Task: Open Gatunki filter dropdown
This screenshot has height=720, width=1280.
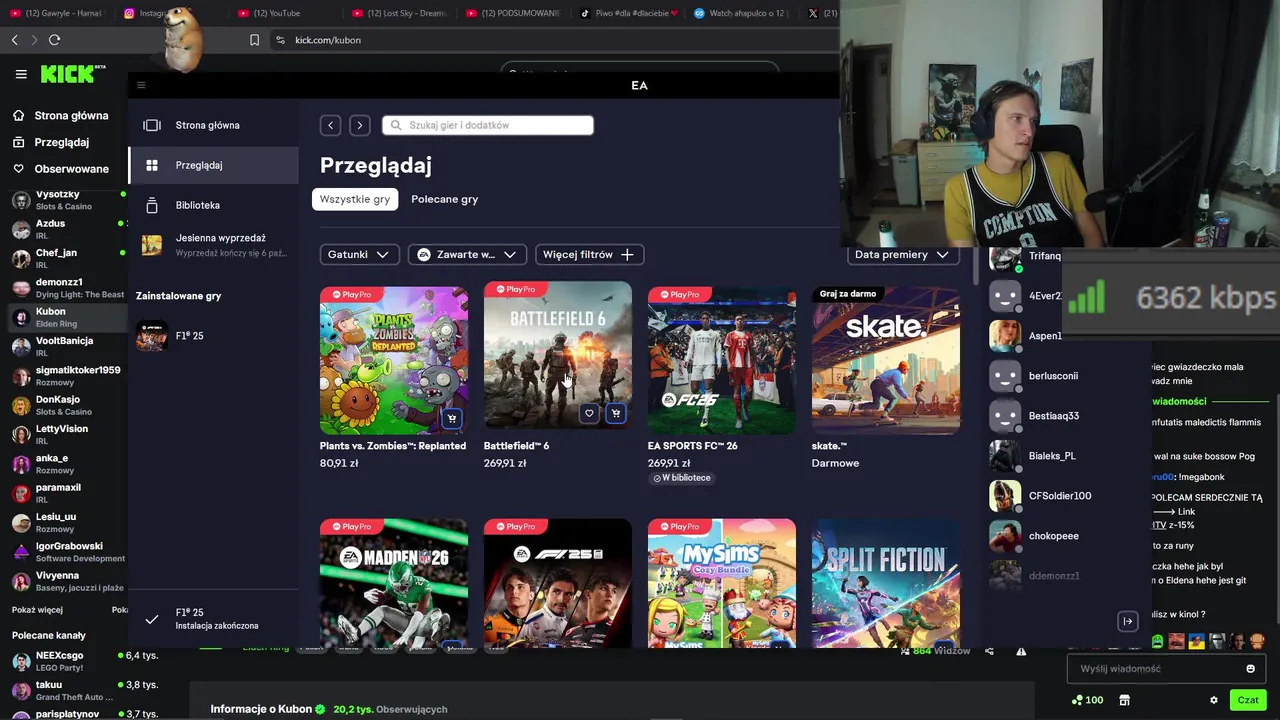Action: click(x=359, y=254)
